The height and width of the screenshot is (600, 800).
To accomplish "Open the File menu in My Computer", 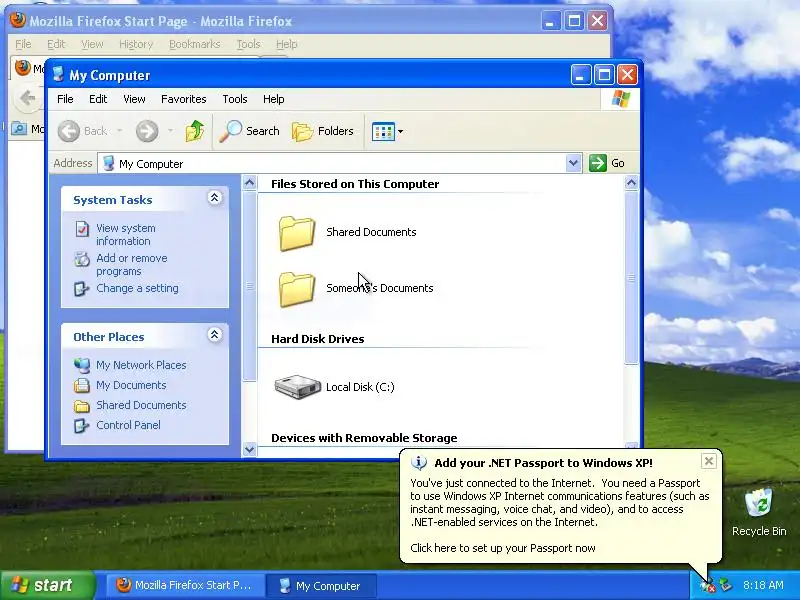I will point(65,99).
